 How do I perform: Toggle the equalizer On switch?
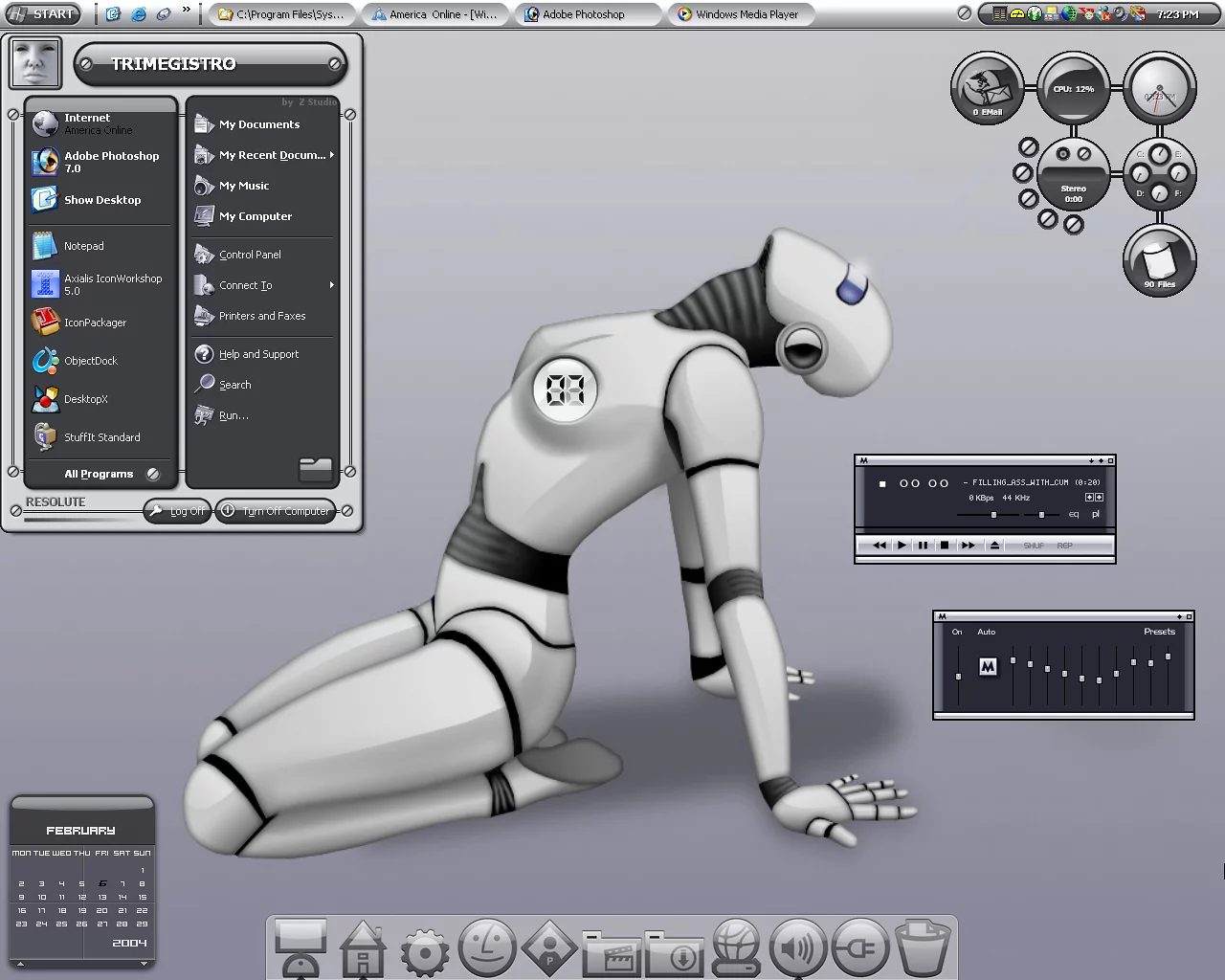(957, 632)
